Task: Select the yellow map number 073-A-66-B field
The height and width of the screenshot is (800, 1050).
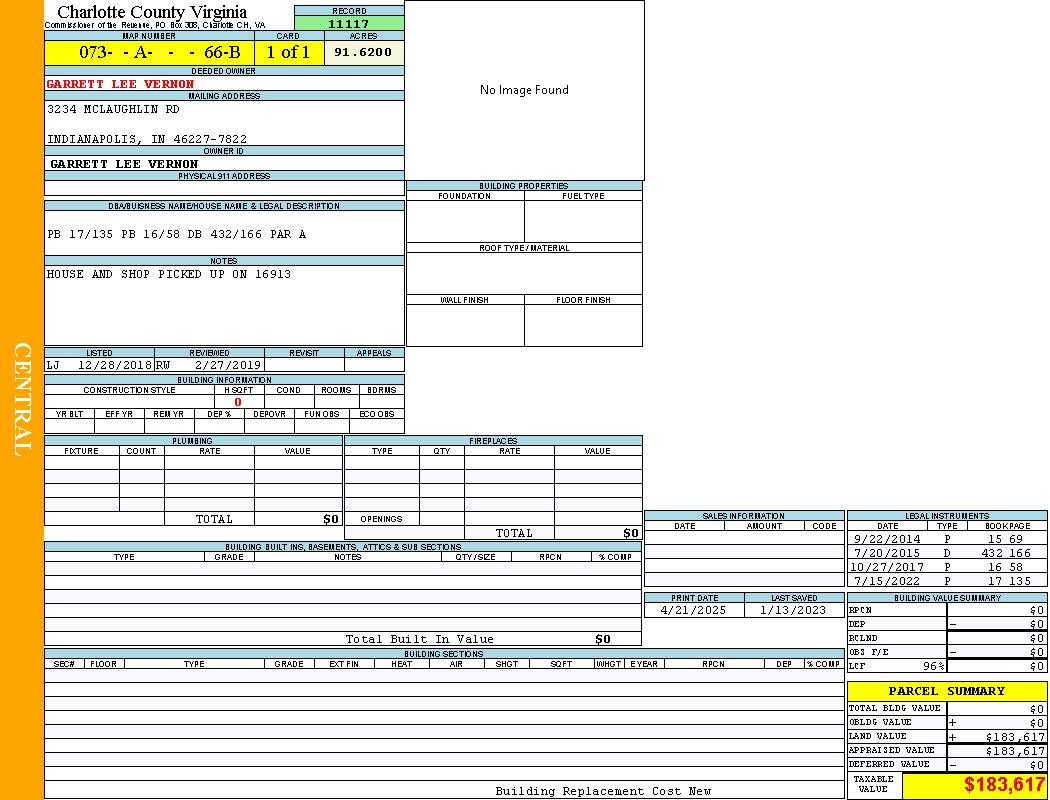Action: 149,53
